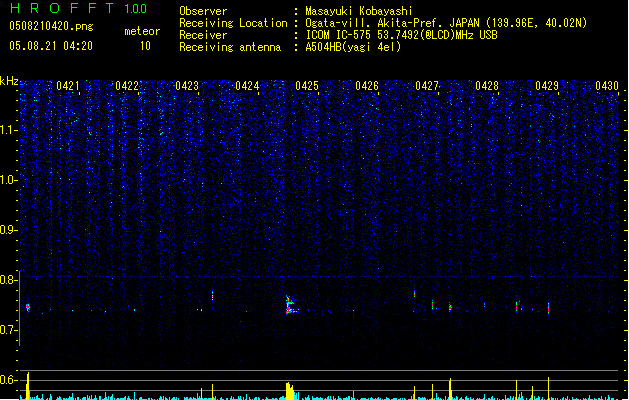Click the 'meteor' label

tap(142, 31)
